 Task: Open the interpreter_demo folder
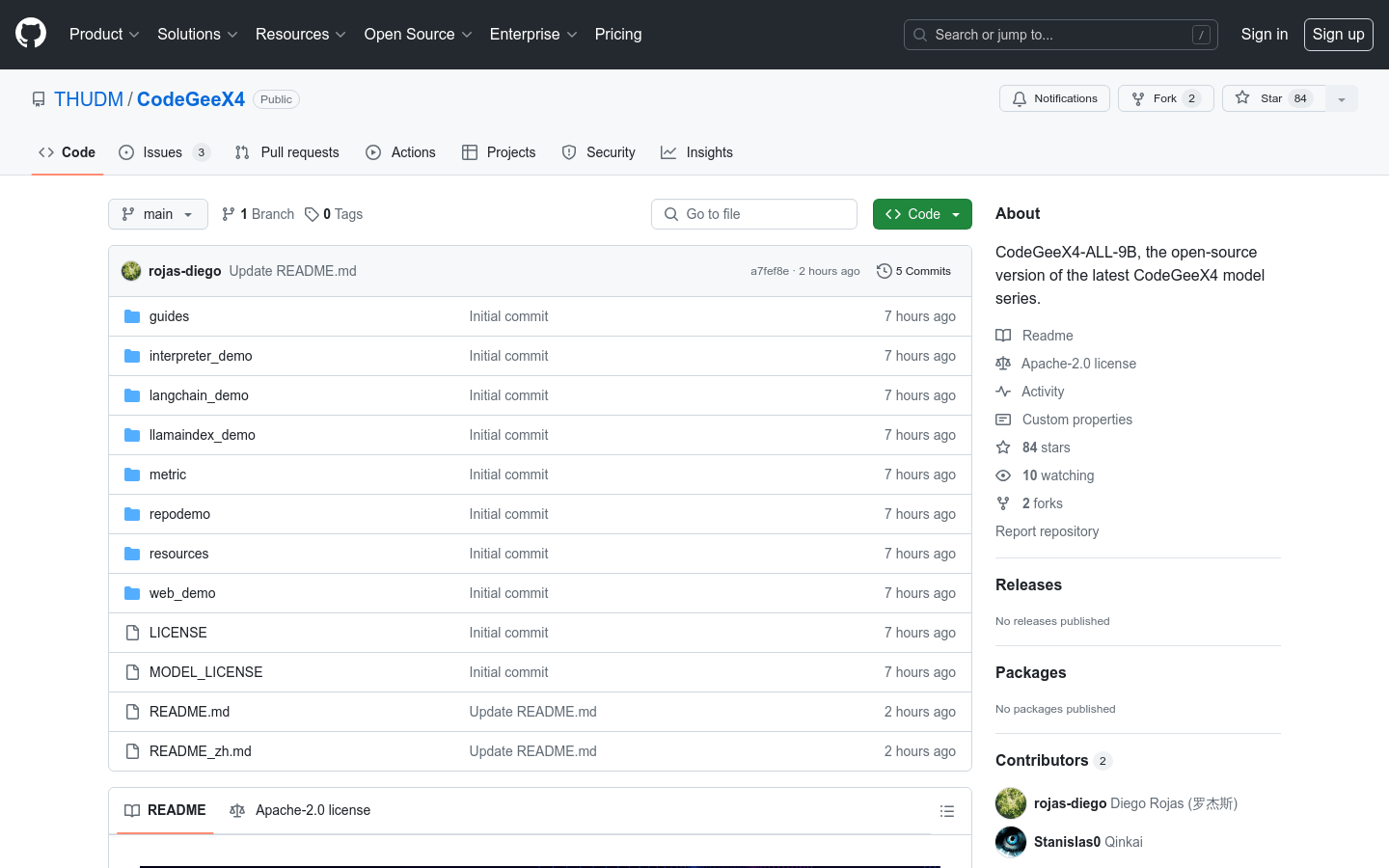coord(201,356)
